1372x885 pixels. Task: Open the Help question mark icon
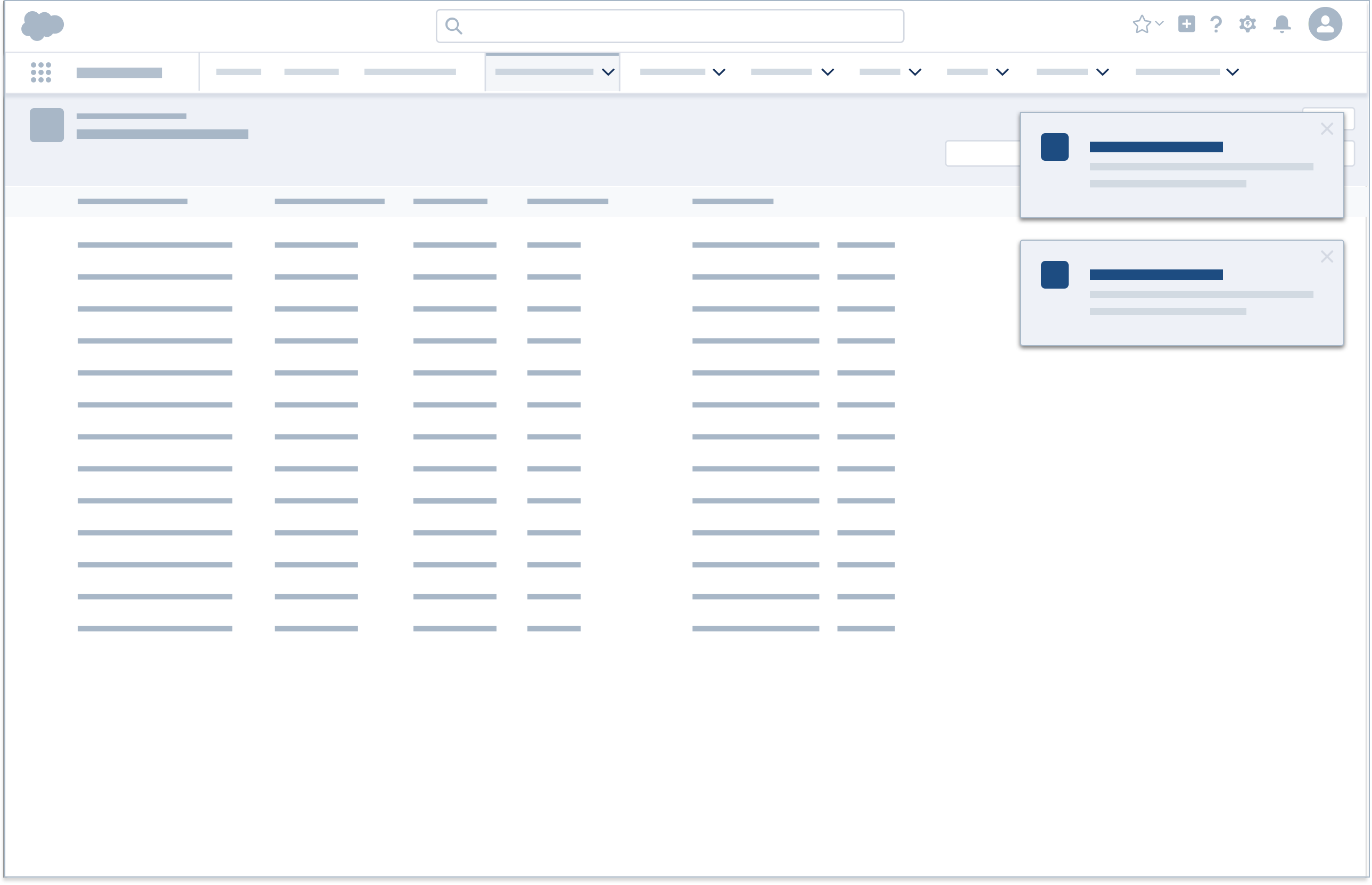pyautogui.click(x=1216, y=24)
